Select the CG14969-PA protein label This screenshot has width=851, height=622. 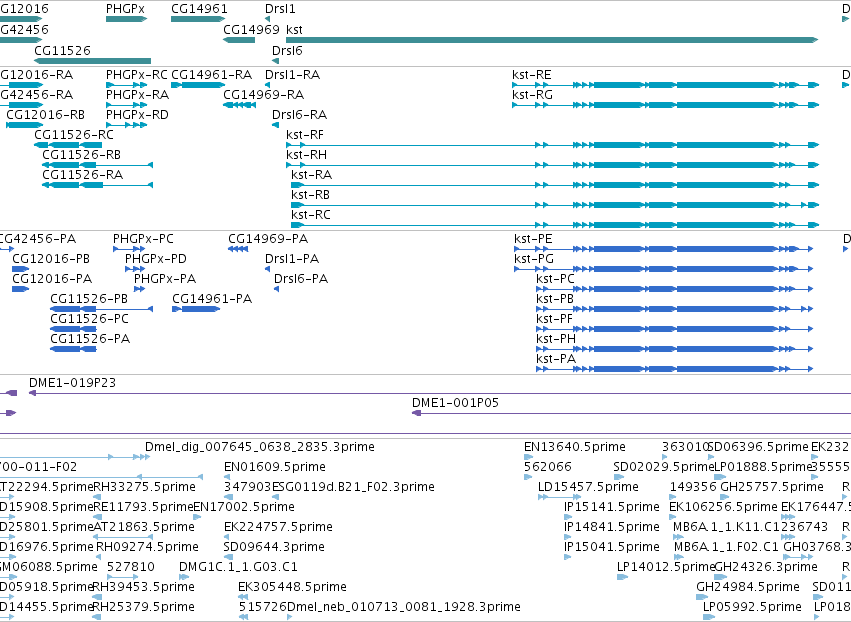tap(268, 239)
